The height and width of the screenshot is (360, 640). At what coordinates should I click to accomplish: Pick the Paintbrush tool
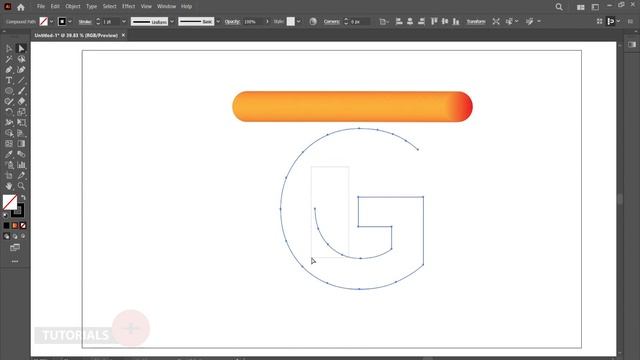(x=21, y=91)
